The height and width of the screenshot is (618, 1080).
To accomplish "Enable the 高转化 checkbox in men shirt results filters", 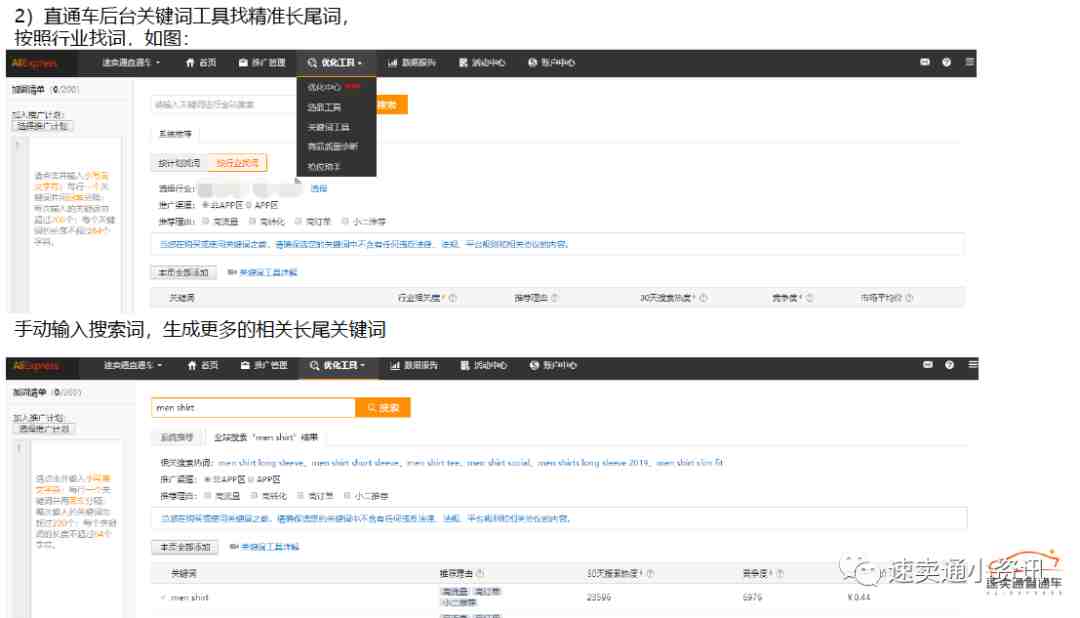I will (x=253, y=495).
